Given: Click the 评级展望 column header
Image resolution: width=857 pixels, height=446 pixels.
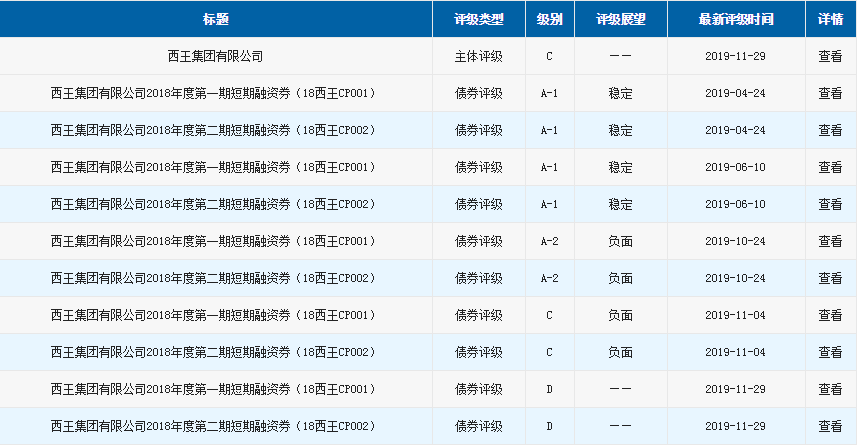Looking at the screenshot, I should tap(620, 19).
